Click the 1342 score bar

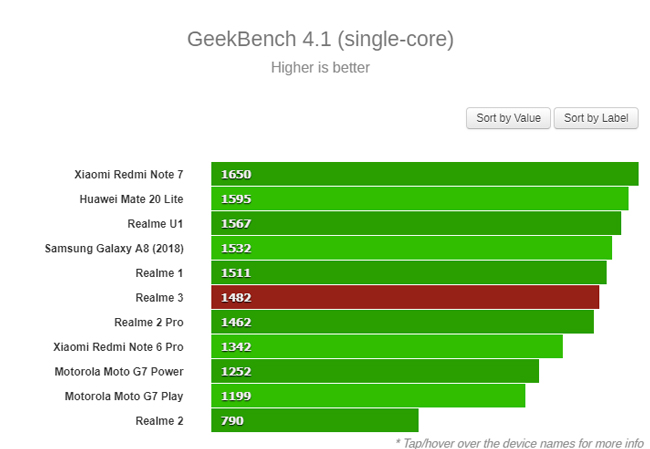tap(386, 347)
